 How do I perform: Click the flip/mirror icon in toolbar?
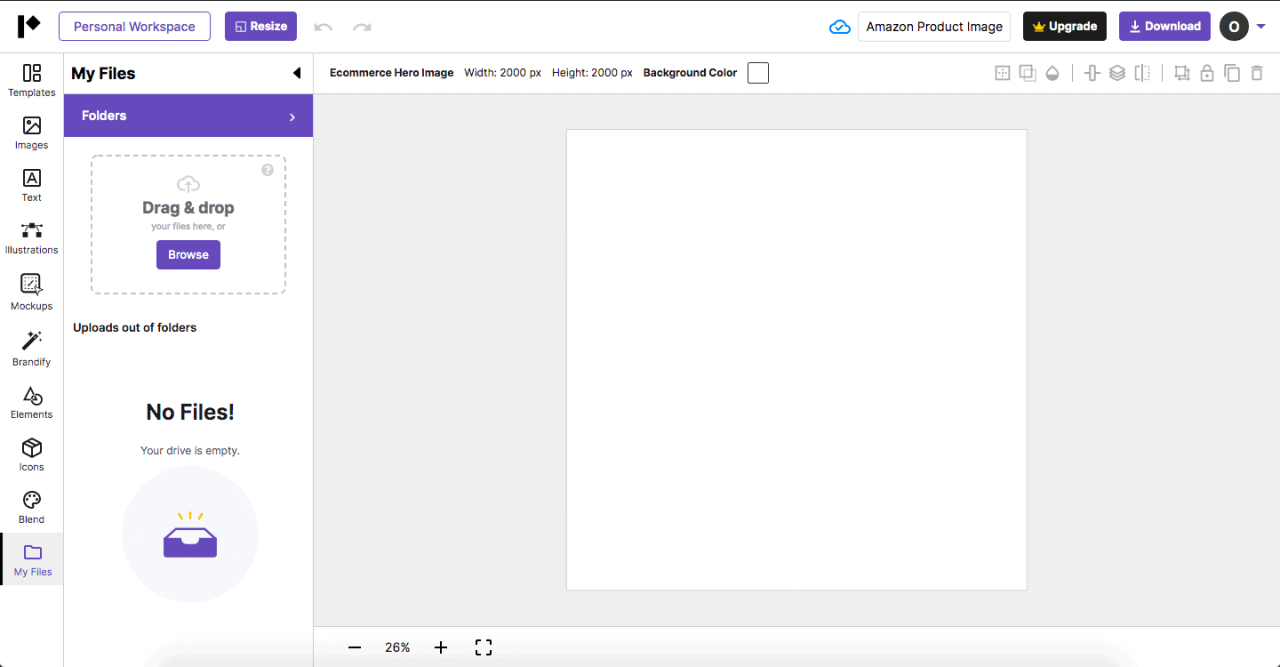pyautogui.click(x=1142, y=73)
